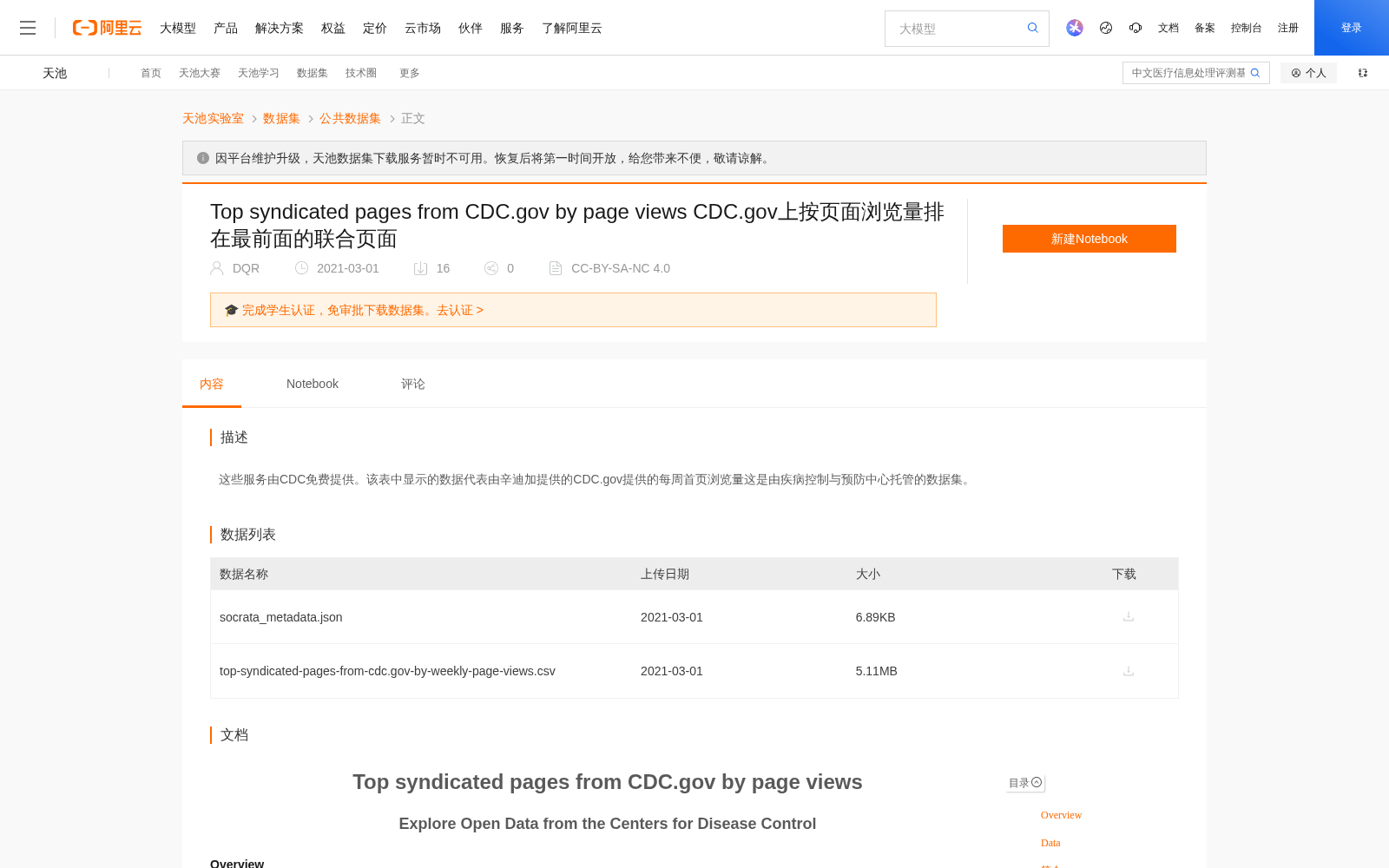Click the license document icon
Image resolution: width=1389 pixels, height=868 pixels.
point(556,268)
